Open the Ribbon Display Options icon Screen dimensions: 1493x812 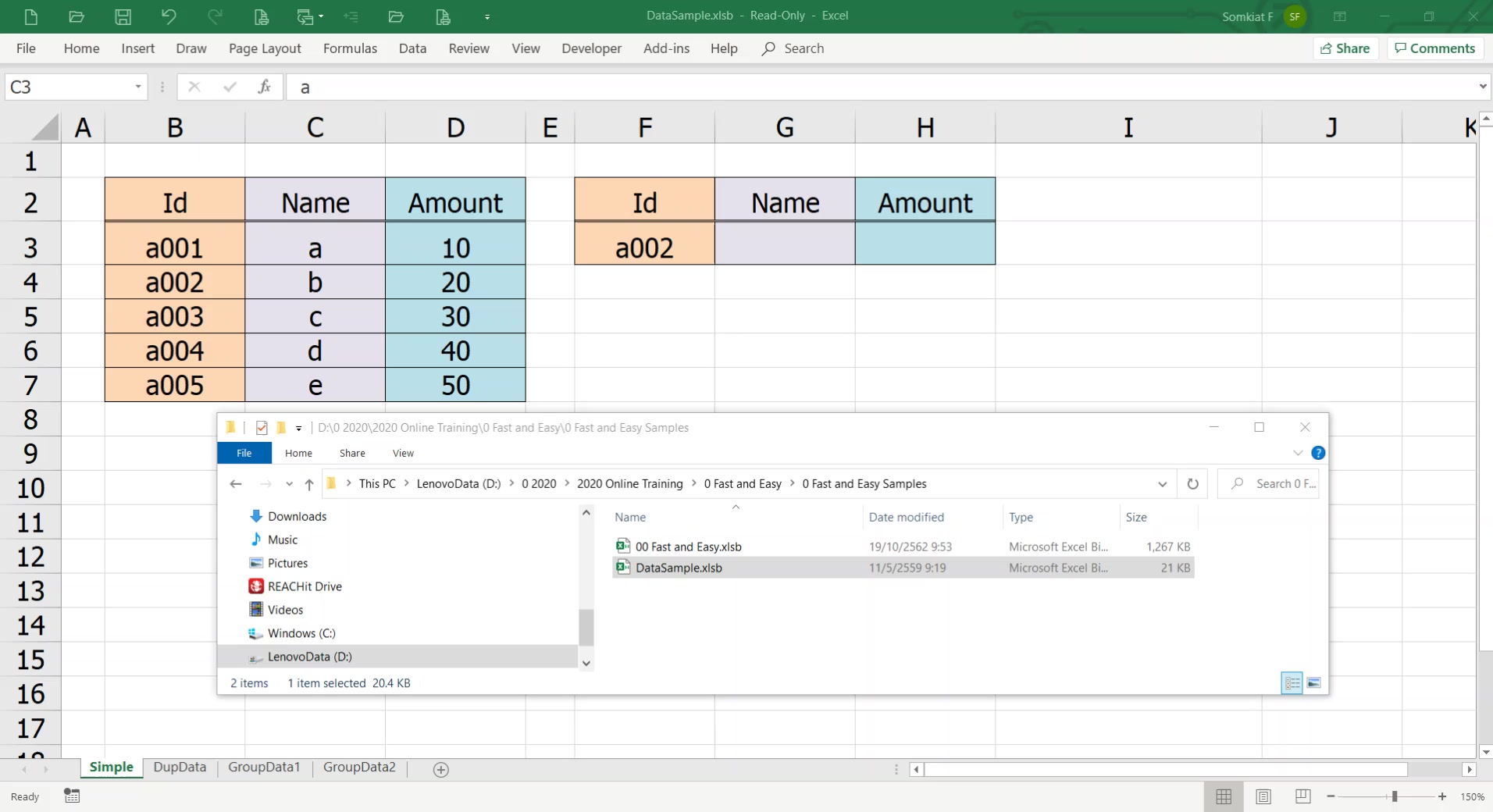pos(1340,16)
